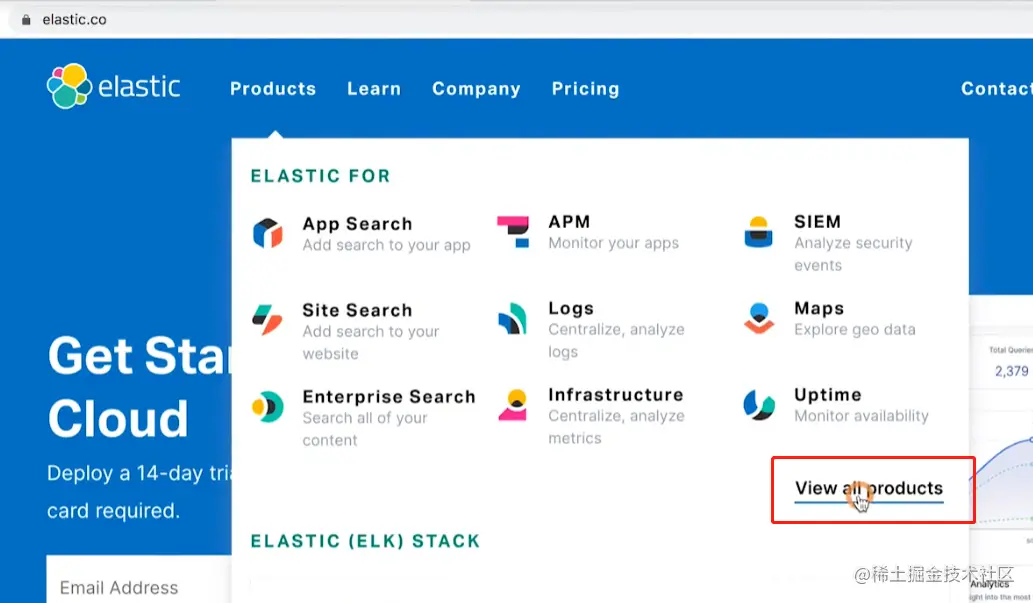The image size is (1033, 603).
Task: Click the 'Add search to your app' description
Action: pyautogui.click(x=387, y=245)
